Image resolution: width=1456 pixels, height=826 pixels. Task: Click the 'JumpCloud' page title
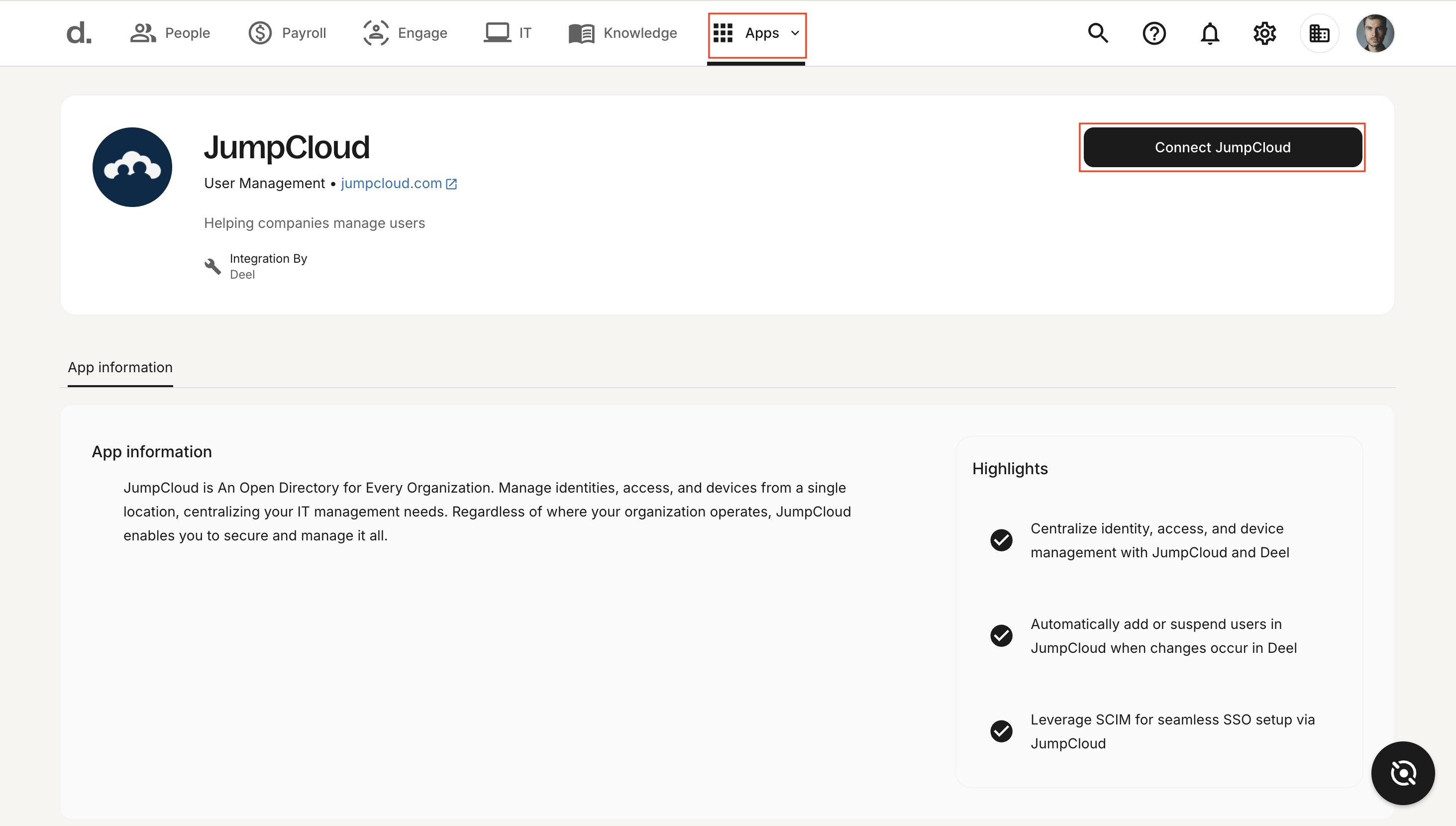(287, 147)
